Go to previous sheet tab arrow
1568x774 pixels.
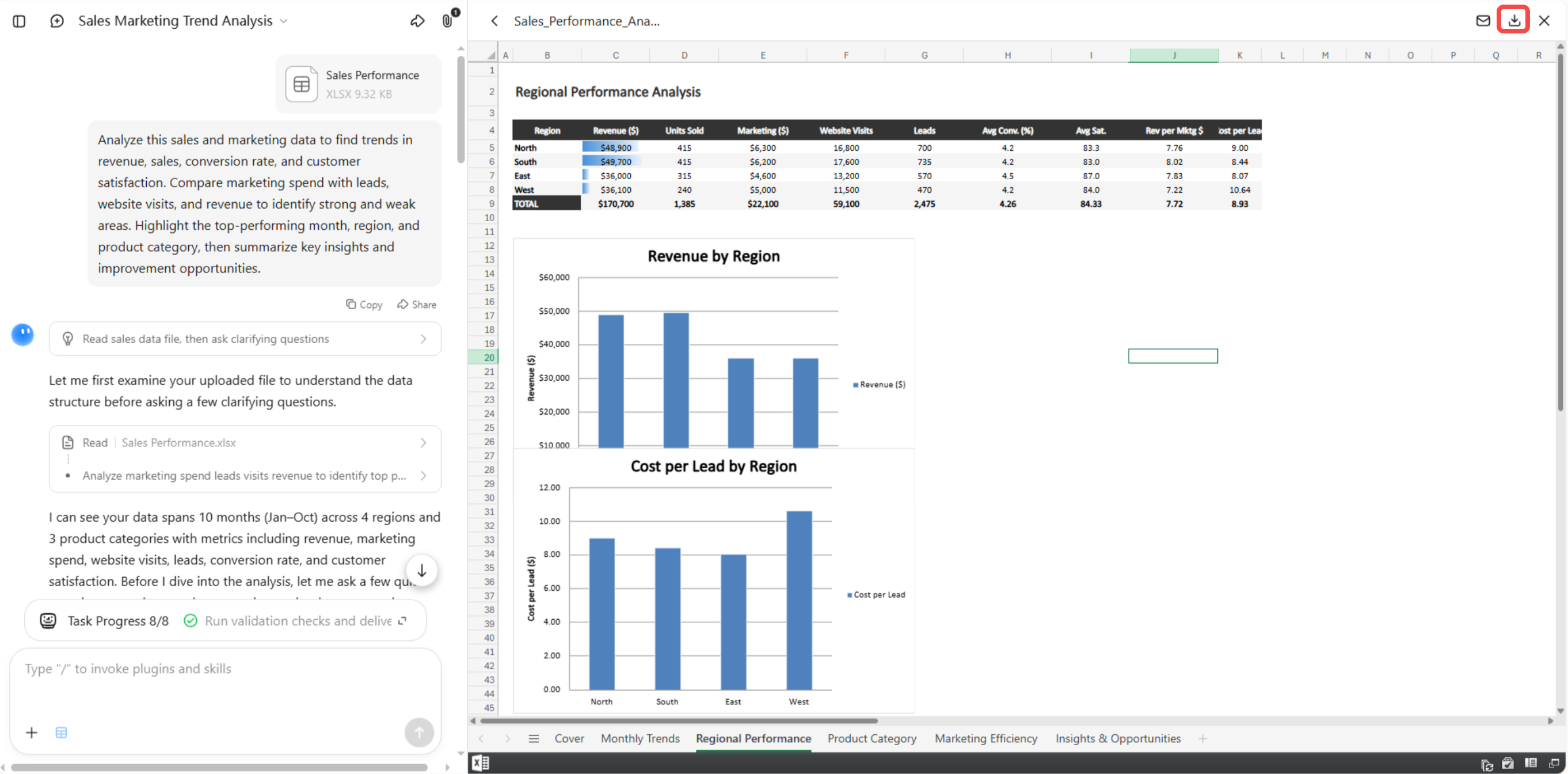click(481, 738)
